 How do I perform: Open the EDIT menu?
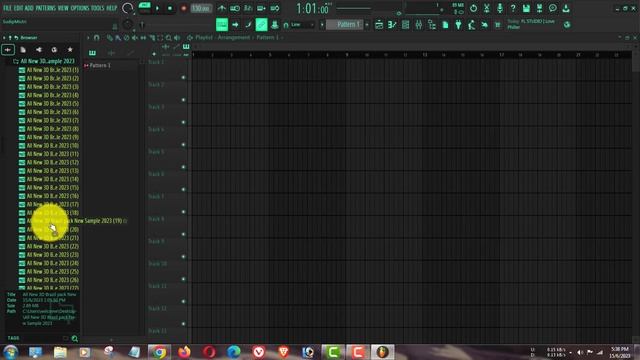(19, 8)
